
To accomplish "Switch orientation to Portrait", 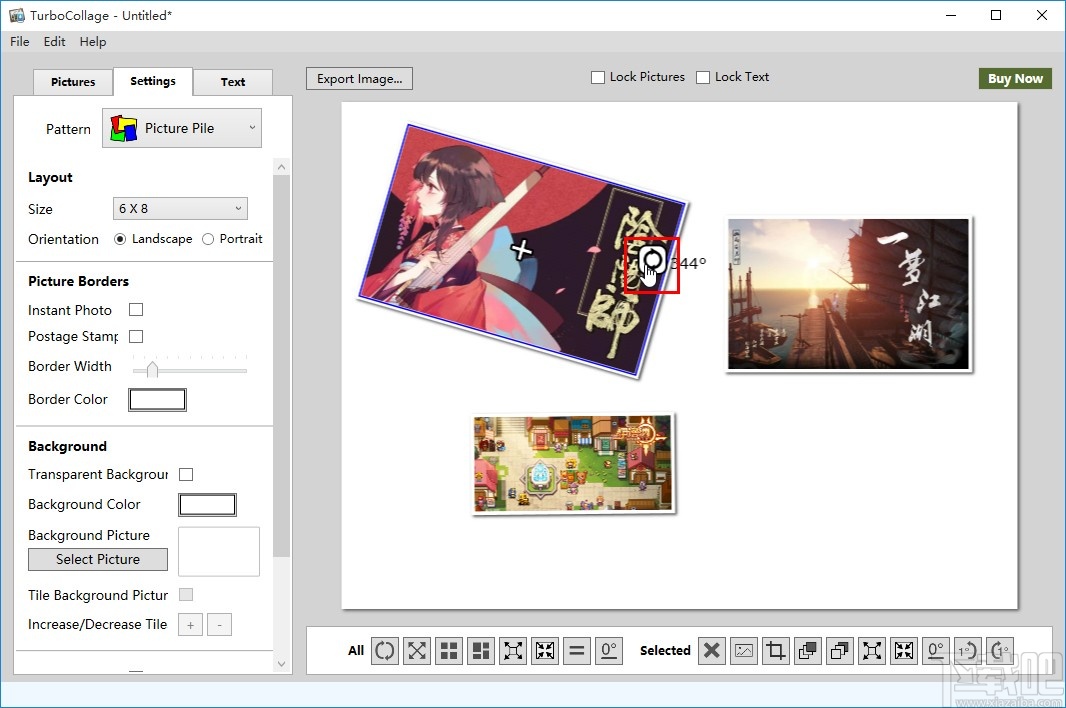I will 208,239.
